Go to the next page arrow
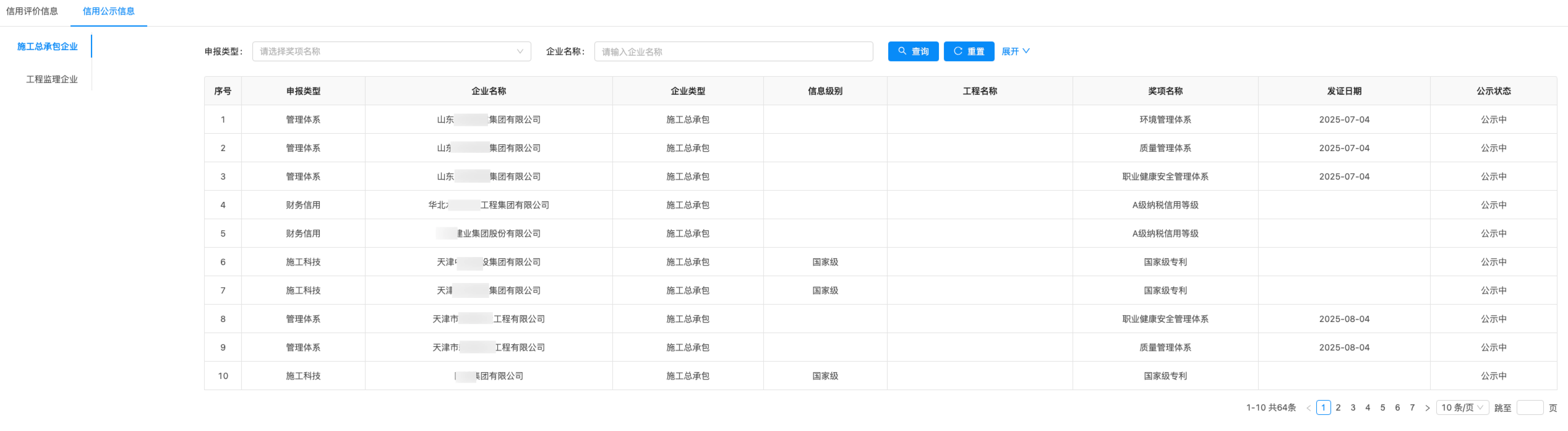The height and width of the screenshot is (431, 1568). pos(1427,407)
